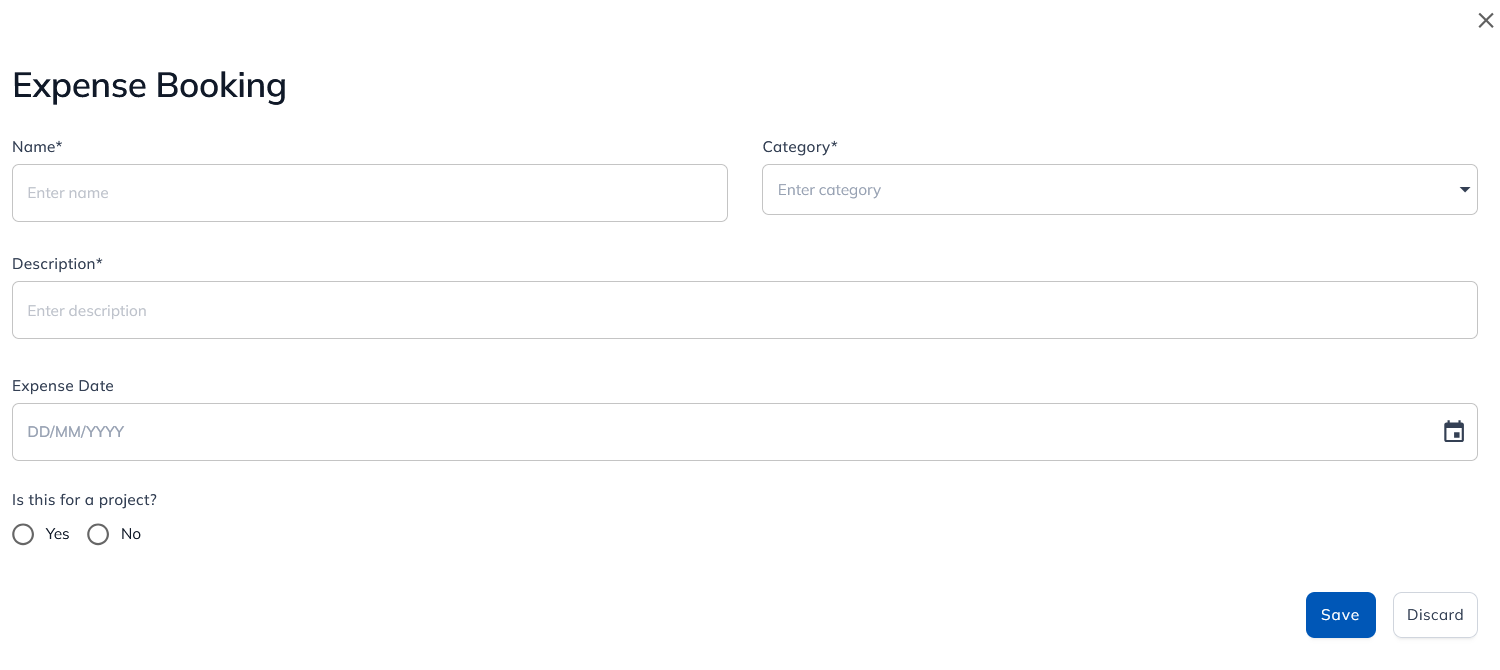Click the Expense Booking heading
Screen dimensions: 1500x670
149,85
